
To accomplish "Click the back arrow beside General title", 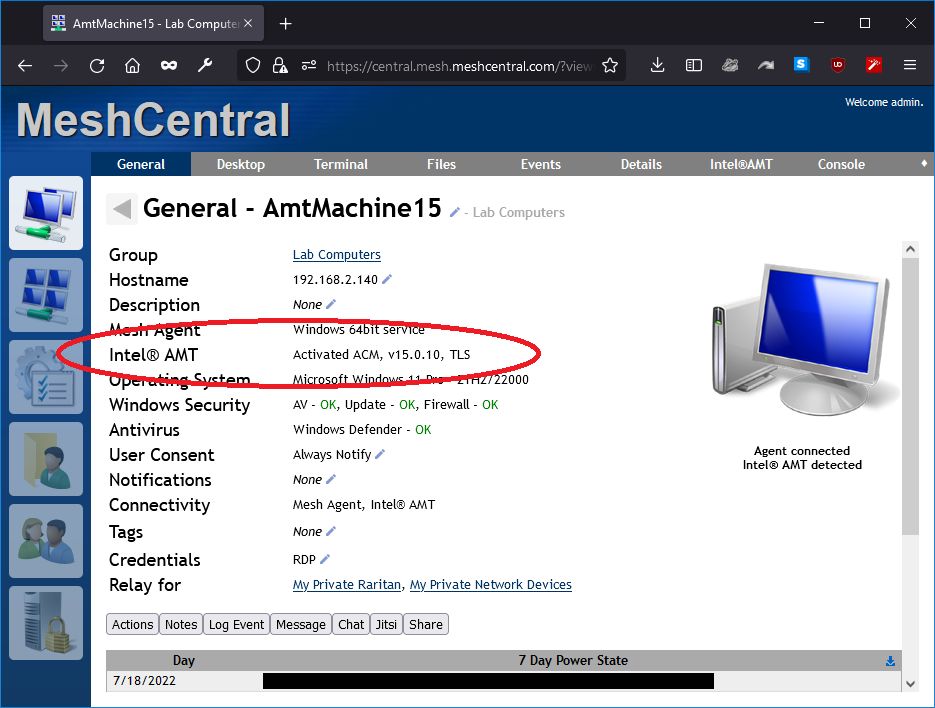I will 122,209.
